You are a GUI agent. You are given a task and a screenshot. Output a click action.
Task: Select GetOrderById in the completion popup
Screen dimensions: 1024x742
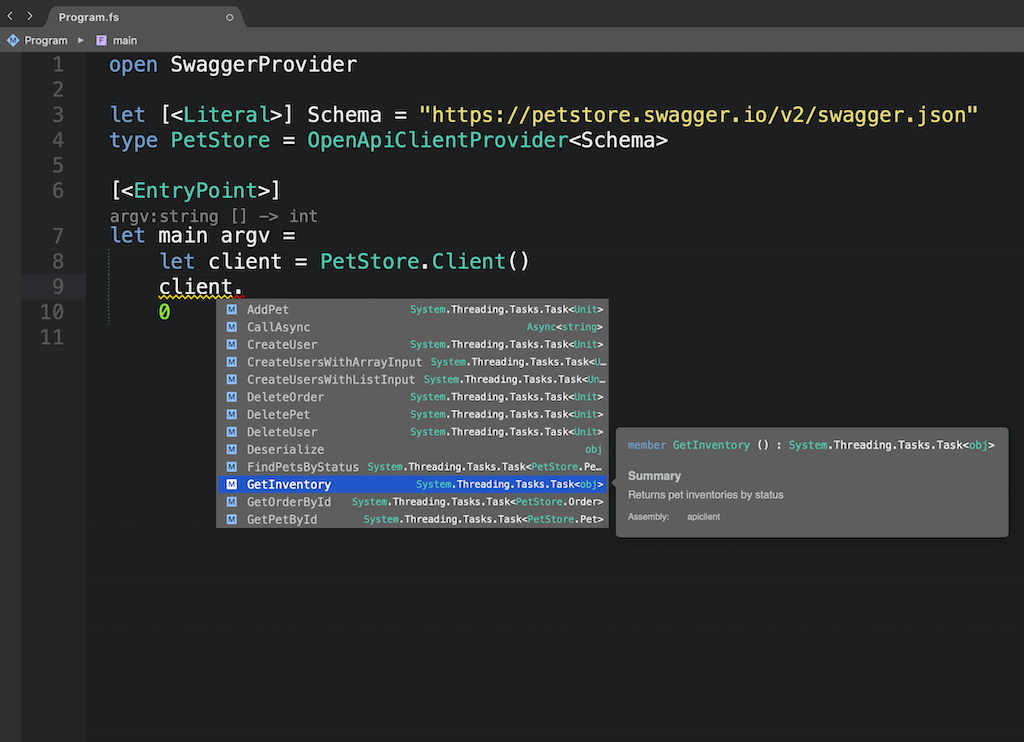tap(412, 502)
